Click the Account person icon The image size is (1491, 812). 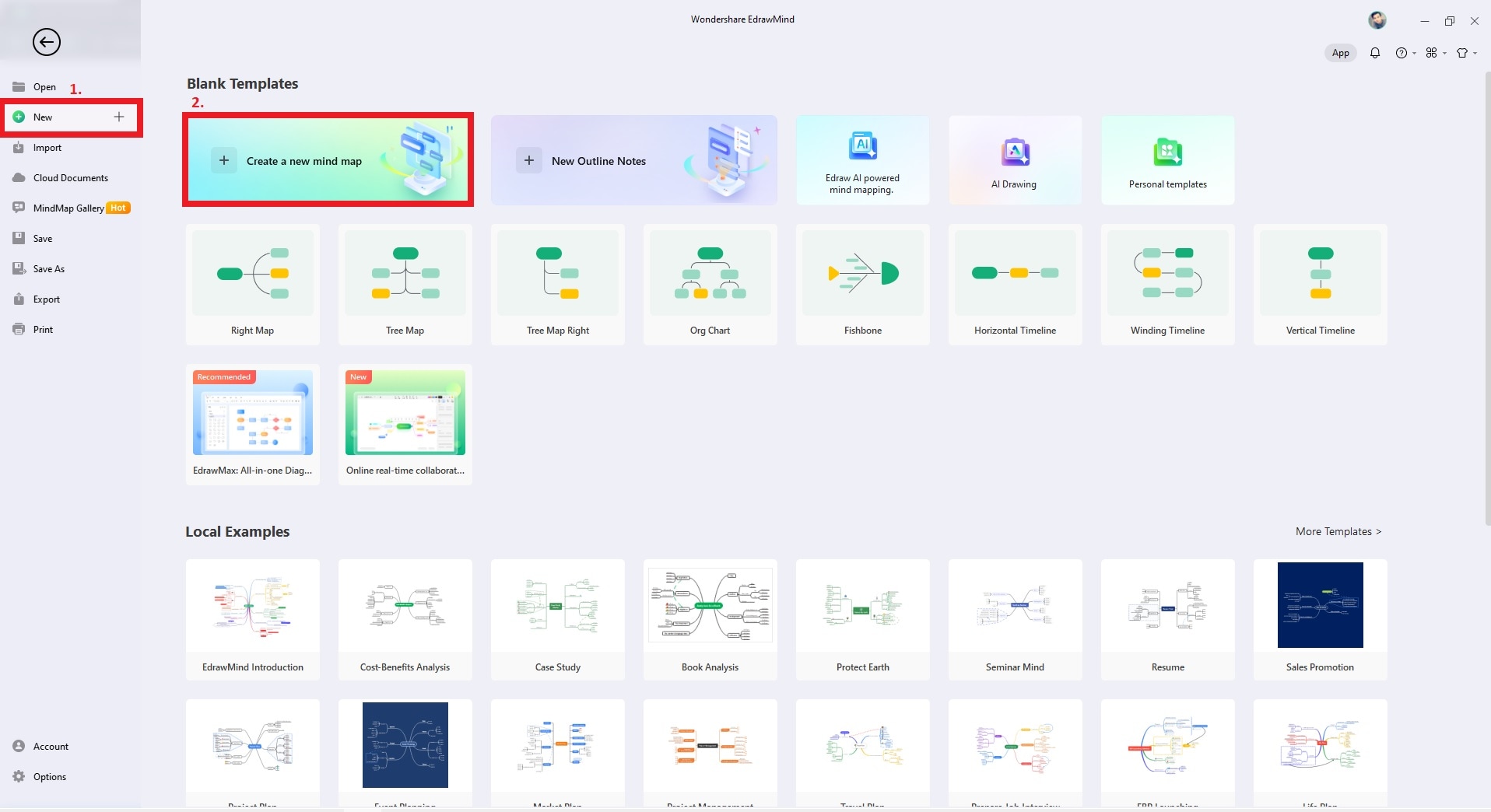[x=19, y=746]
